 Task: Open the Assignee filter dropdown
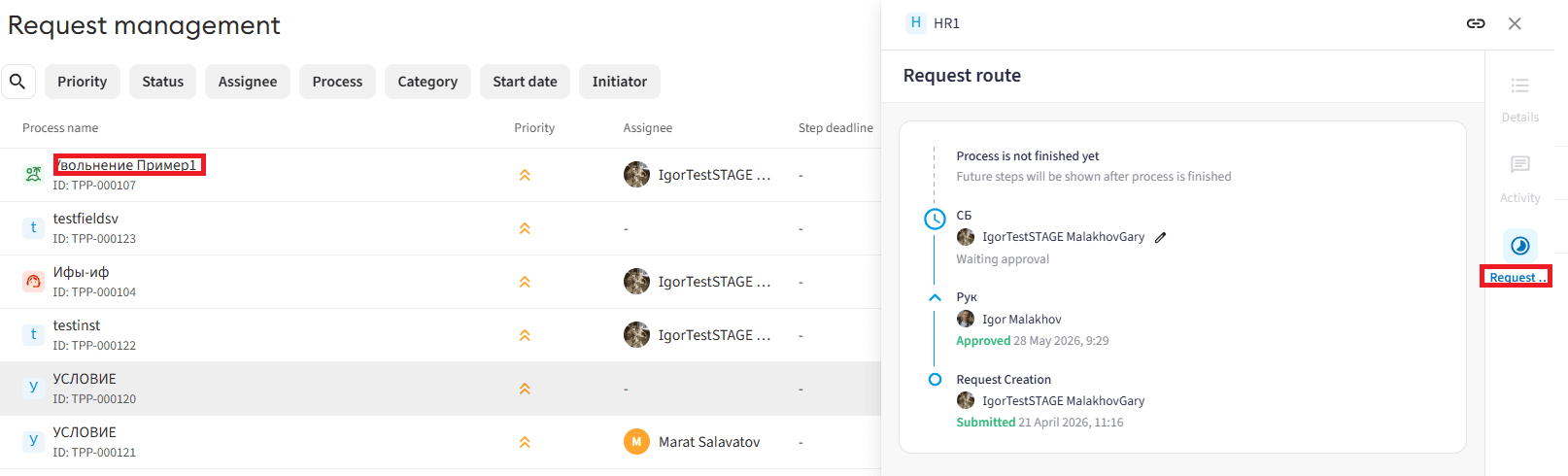click(x=248, y=82)
